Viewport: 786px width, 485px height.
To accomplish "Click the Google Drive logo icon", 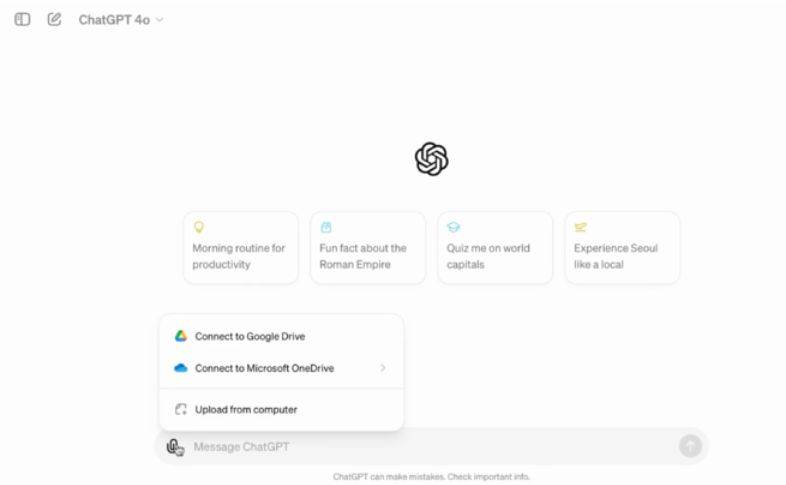I will [181, 336].
